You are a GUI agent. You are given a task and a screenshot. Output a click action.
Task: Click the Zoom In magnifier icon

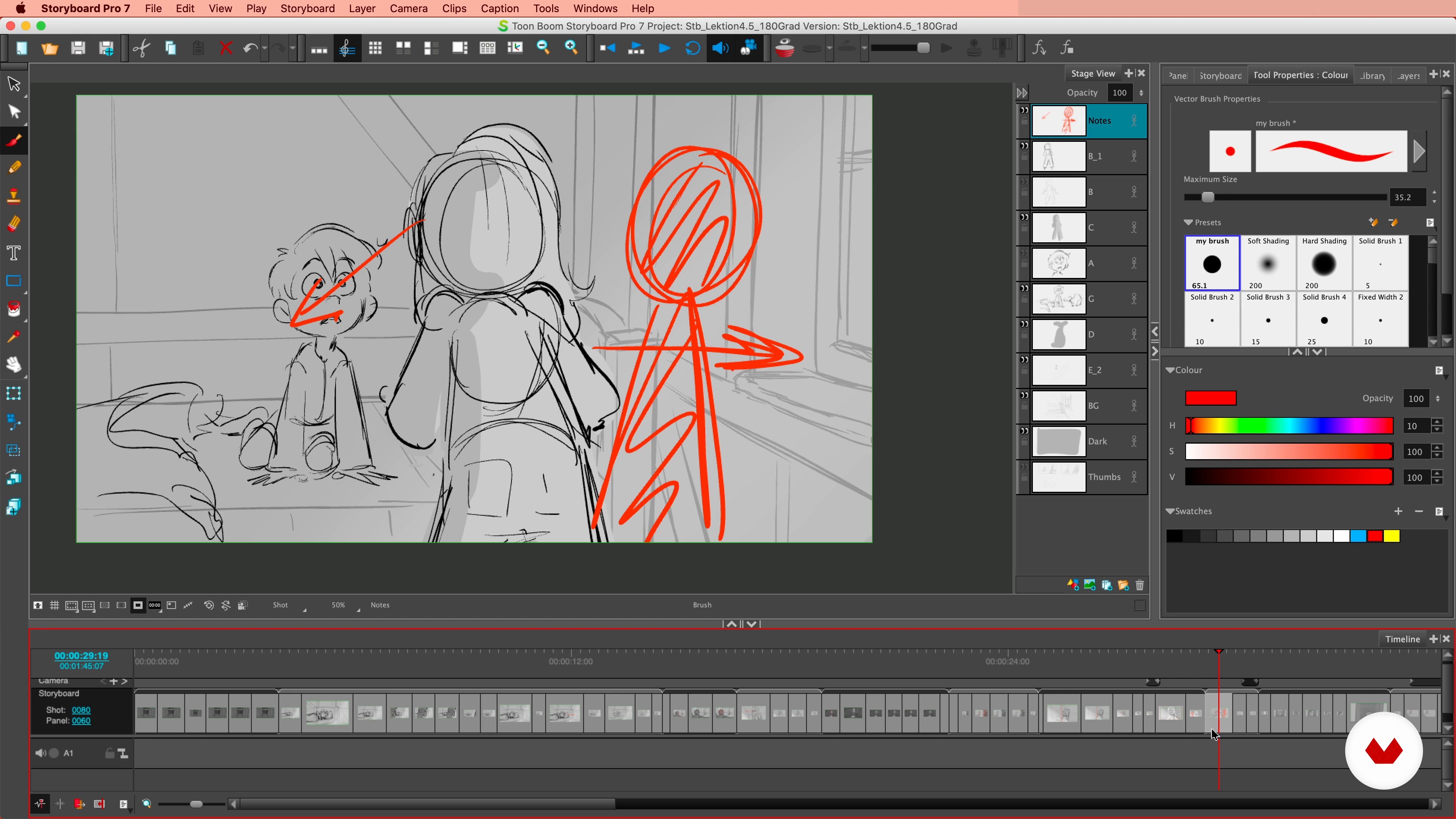click(x=571, y=48)
